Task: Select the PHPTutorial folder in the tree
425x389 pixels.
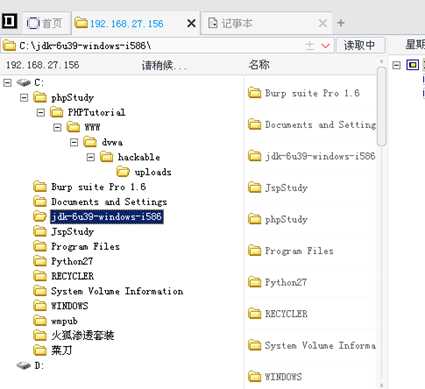Action: coord(88,112)
